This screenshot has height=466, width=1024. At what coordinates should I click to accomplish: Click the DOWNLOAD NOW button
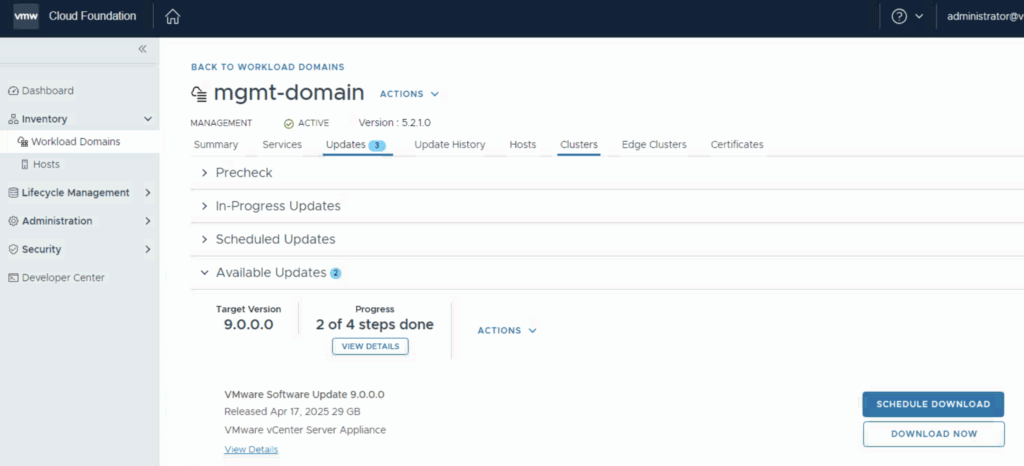tap(933, 434)
